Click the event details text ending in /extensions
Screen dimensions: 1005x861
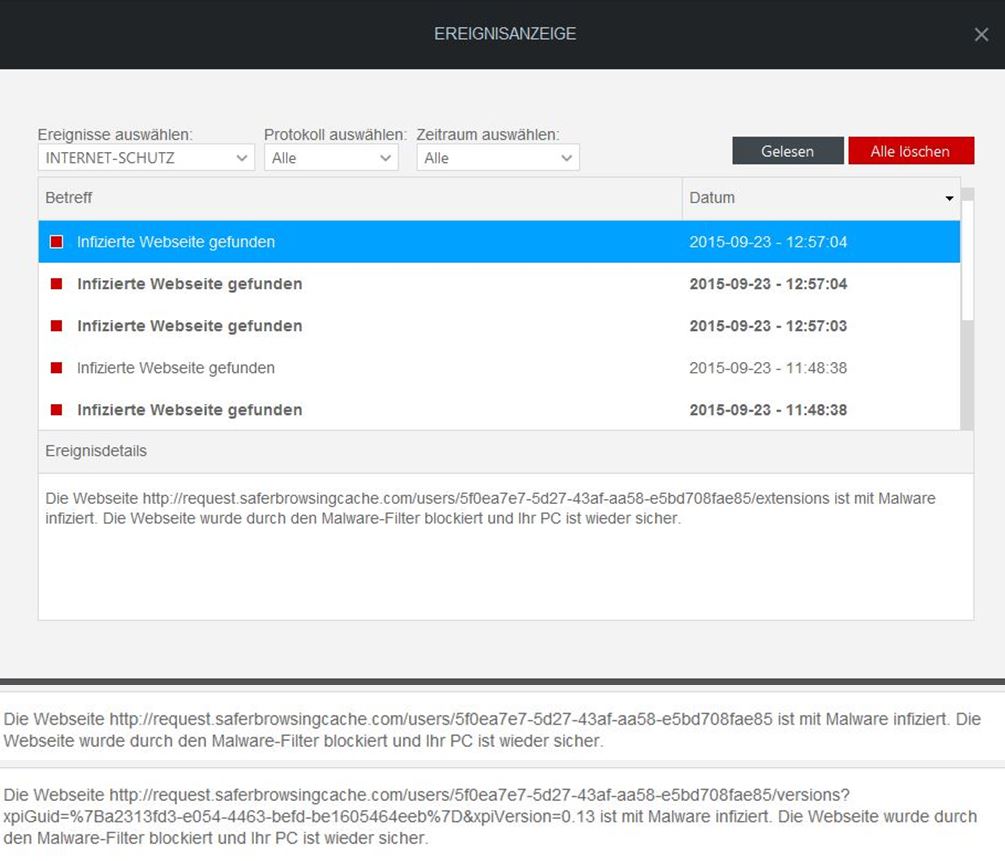(x=490, y=508)
